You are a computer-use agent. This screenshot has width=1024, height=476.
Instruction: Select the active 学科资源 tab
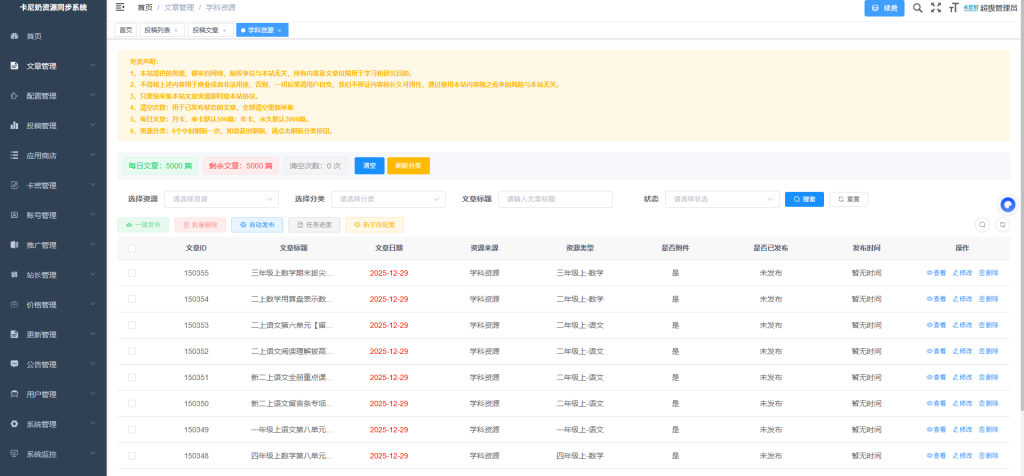coord(262,31)
